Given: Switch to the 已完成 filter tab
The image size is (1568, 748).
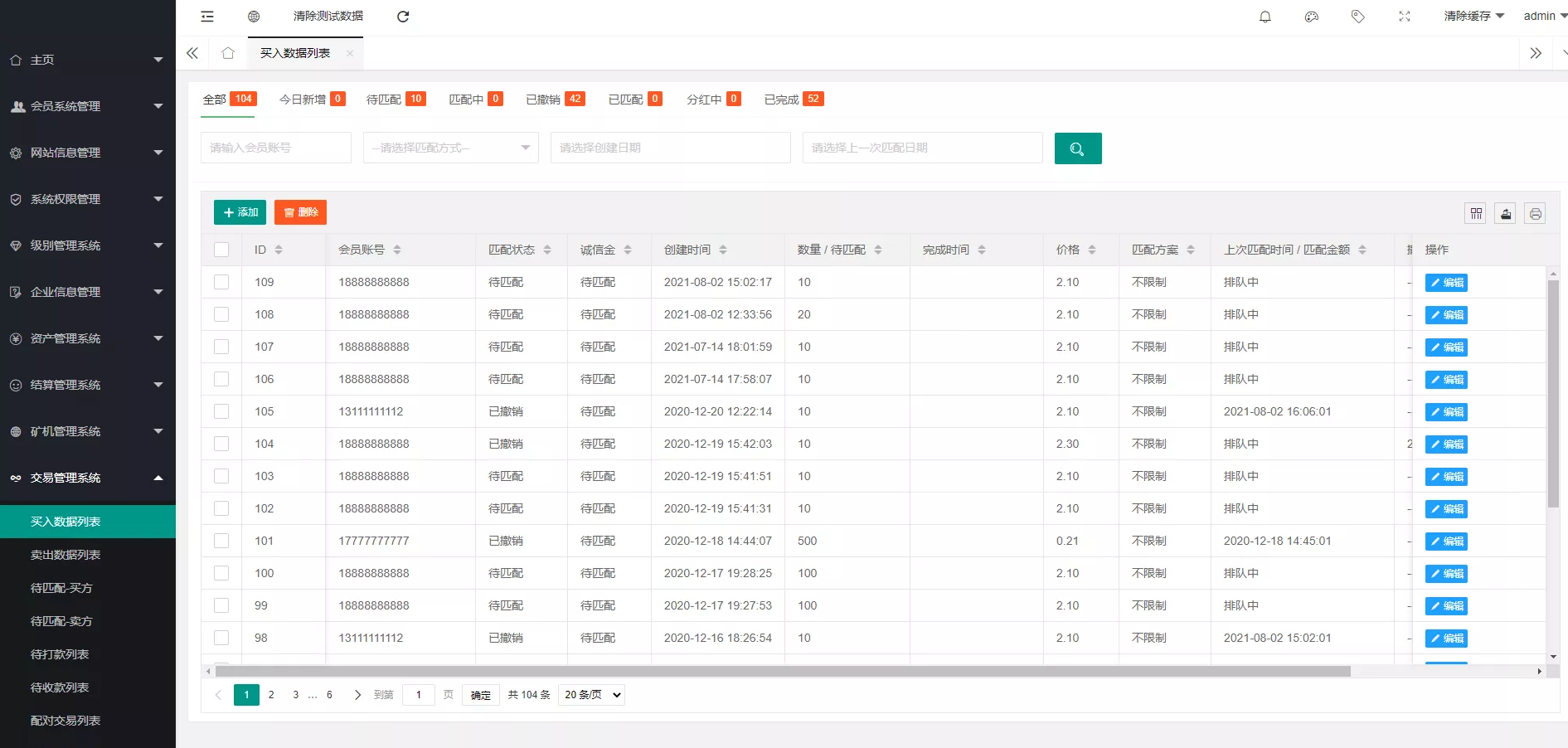Looking at the screenshot, I should tap(794, 100).
